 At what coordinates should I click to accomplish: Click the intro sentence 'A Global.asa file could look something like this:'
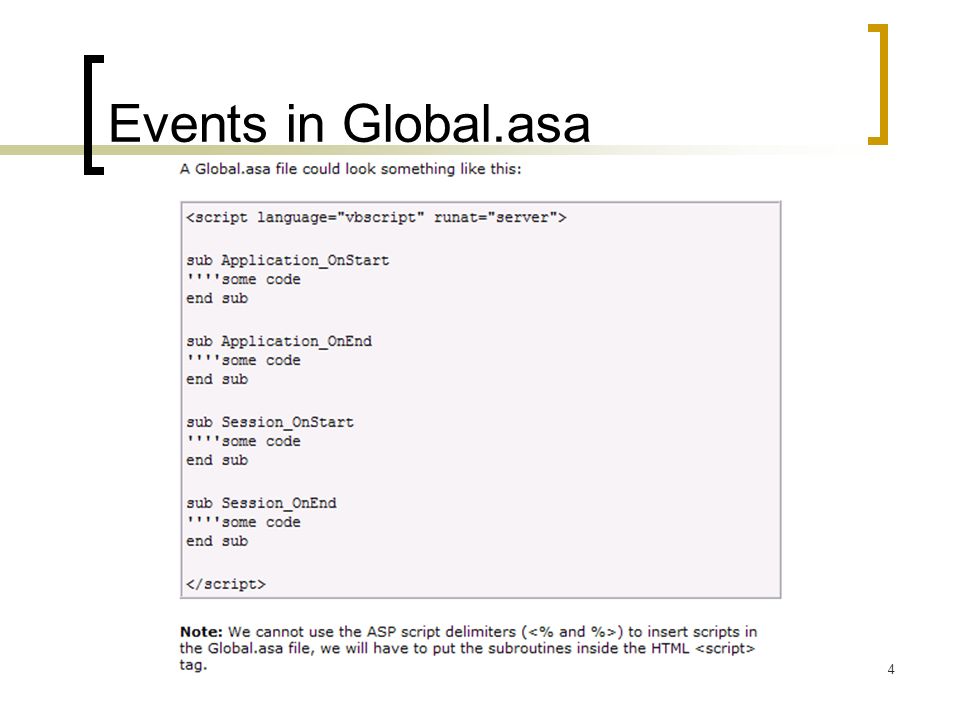(350, 169)
